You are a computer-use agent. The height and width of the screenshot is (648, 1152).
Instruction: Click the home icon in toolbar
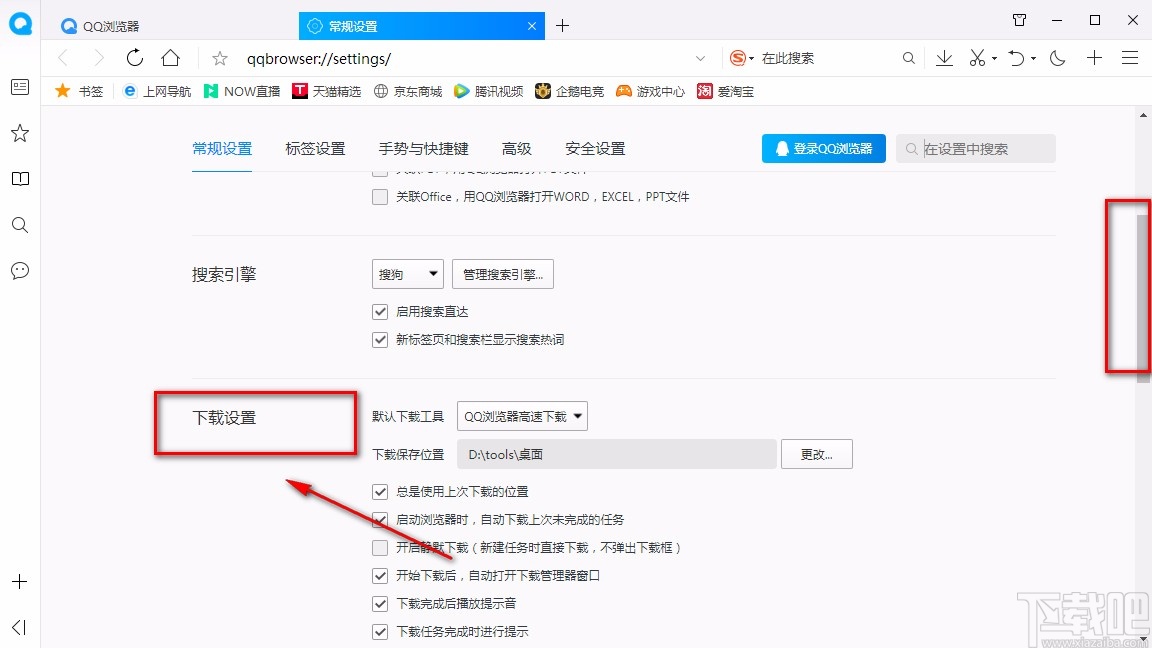click(170, 58)
